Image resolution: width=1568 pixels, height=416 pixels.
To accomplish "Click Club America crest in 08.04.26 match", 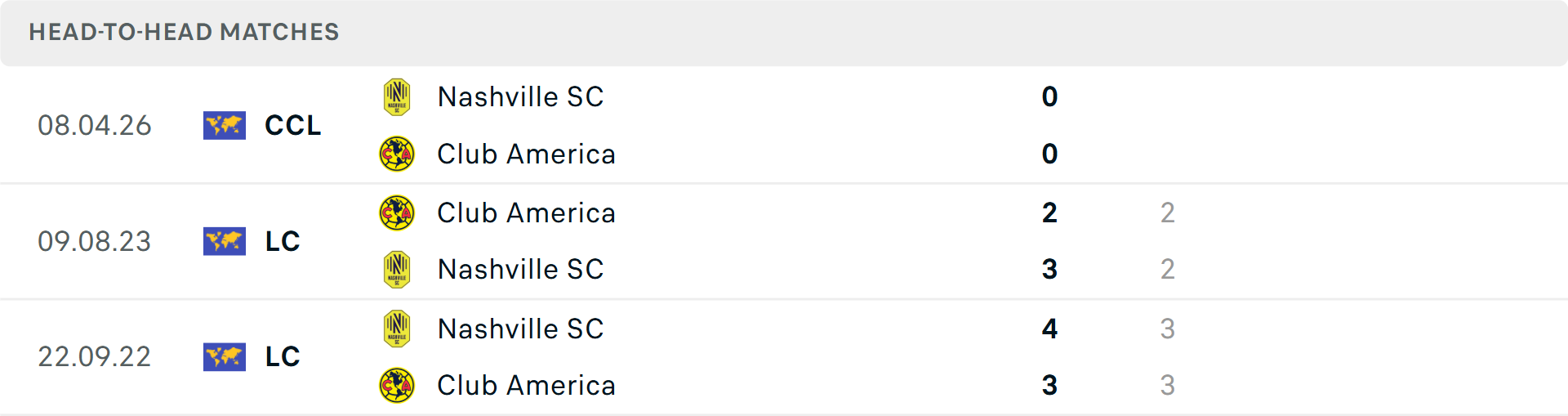I will point(397,154).
